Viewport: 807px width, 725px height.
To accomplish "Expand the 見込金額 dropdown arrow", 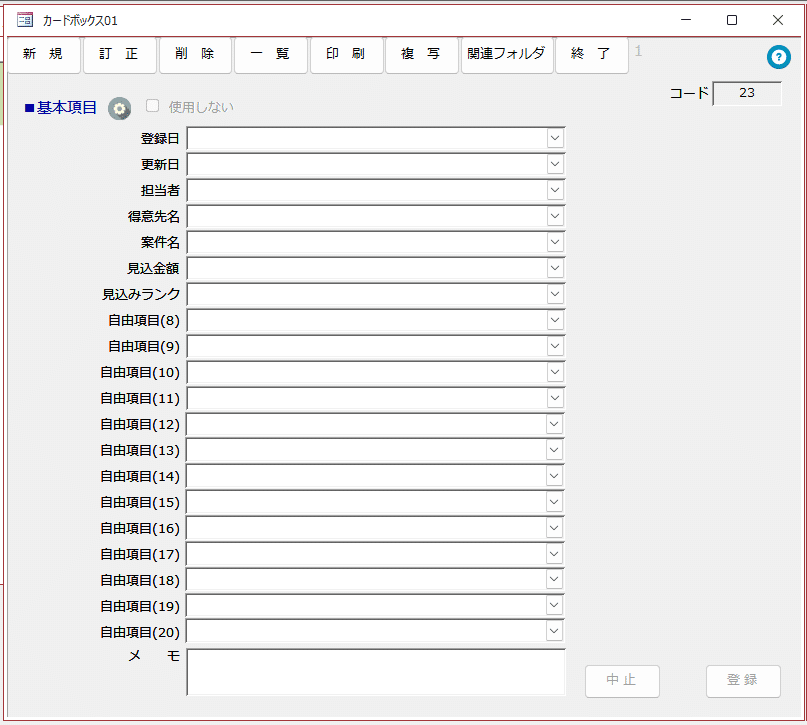I will coord(555,268).
